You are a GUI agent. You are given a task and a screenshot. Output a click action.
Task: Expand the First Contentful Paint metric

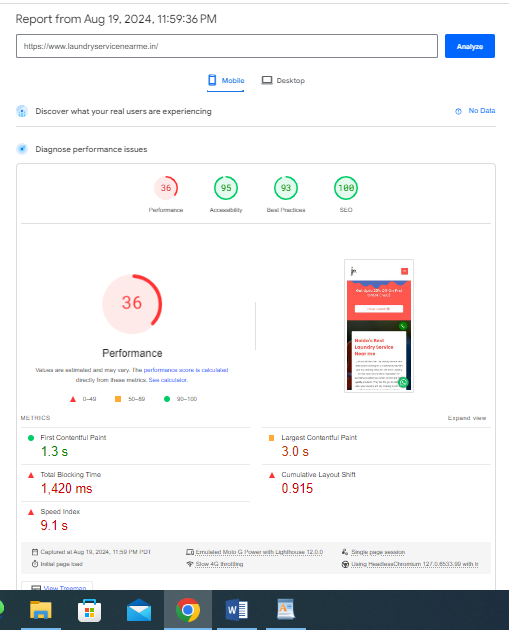click(x=135, y=446)
